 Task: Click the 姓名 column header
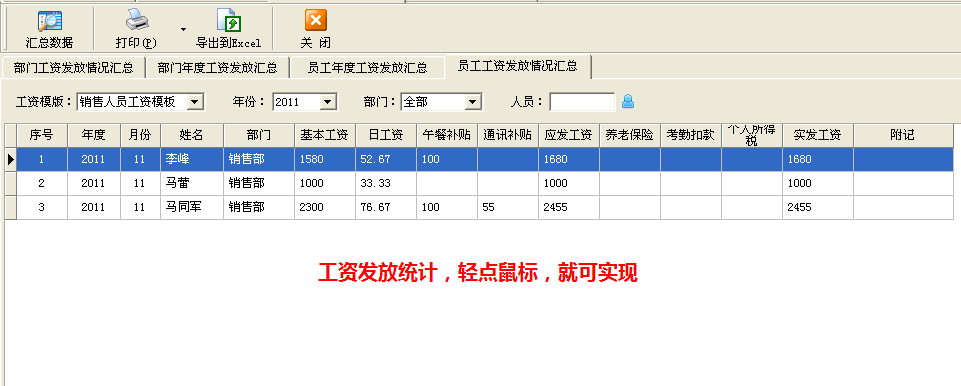click(192, 135)
